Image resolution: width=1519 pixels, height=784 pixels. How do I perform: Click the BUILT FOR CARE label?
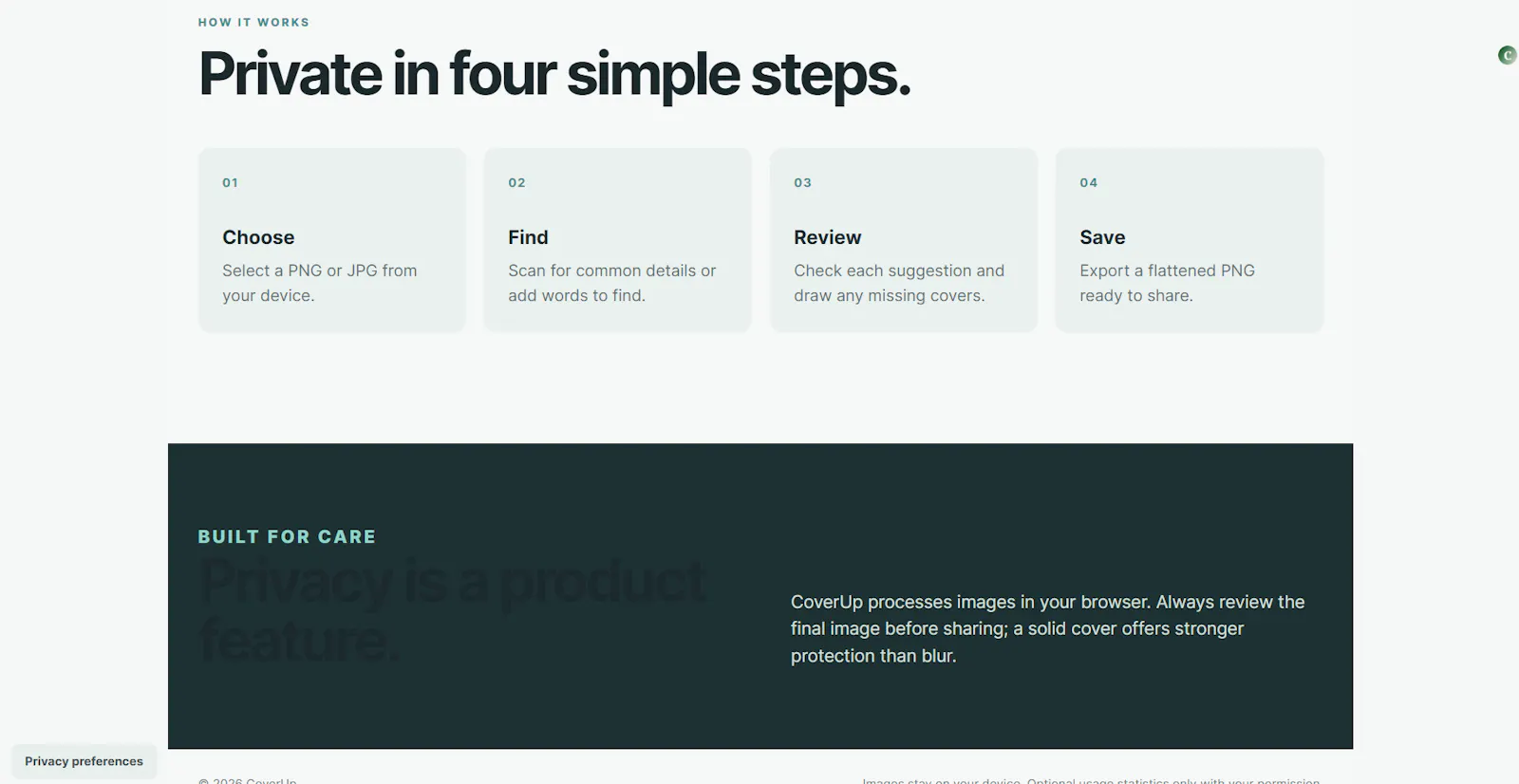(x=287, y=536)
